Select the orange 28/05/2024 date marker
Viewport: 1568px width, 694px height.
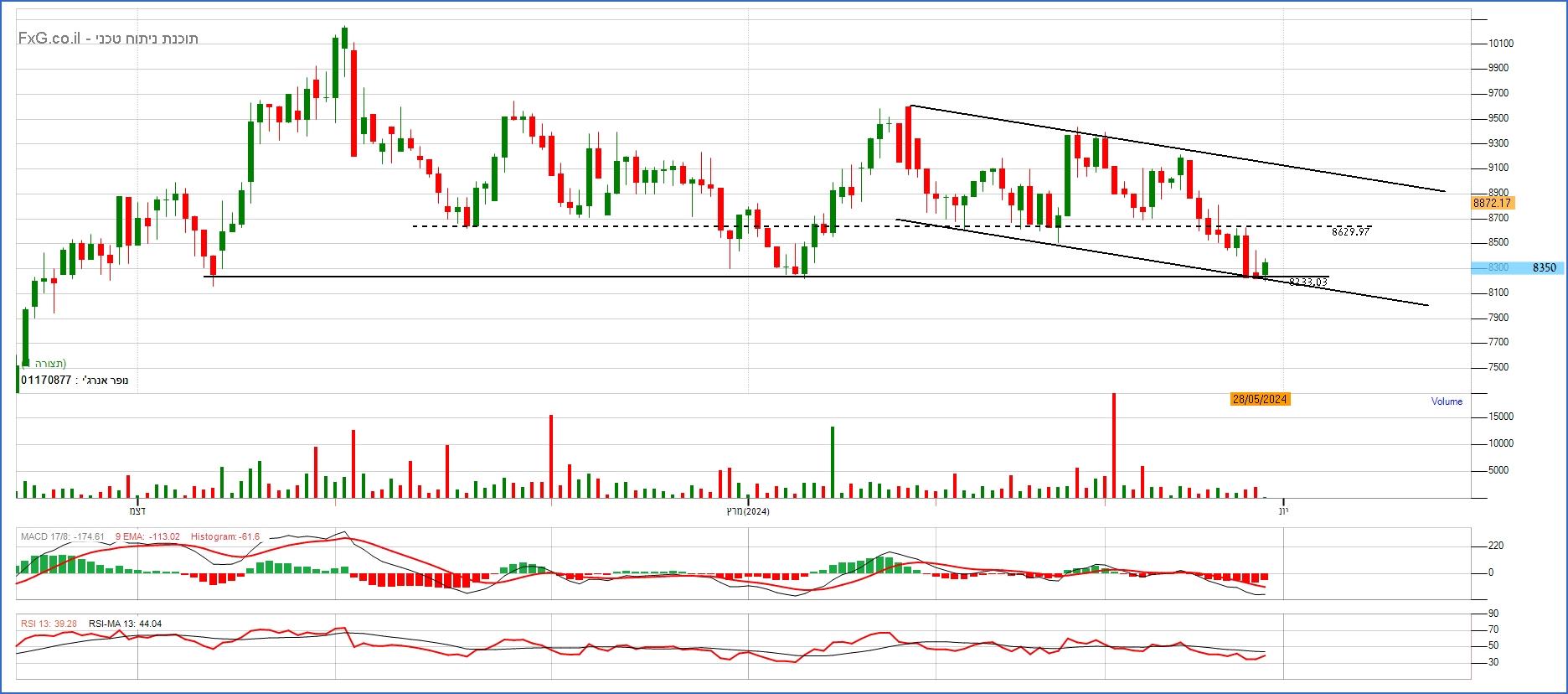(1260, 399)
